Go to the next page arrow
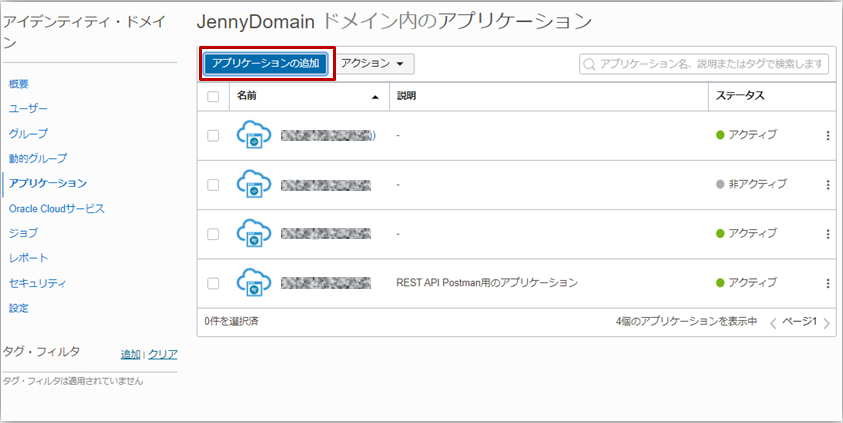The width and height of the screenshot is (843, 423). (827, 323)
